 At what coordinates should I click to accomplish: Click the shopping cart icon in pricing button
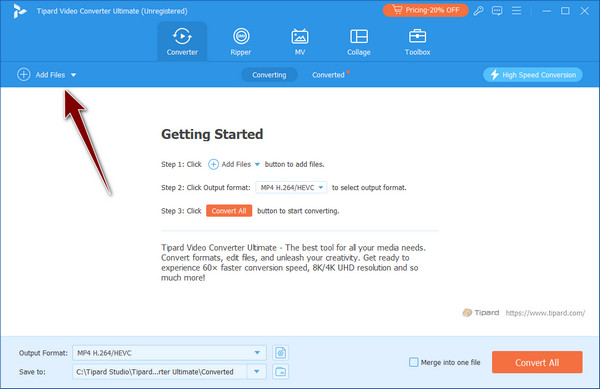click(x=397, y=10)
